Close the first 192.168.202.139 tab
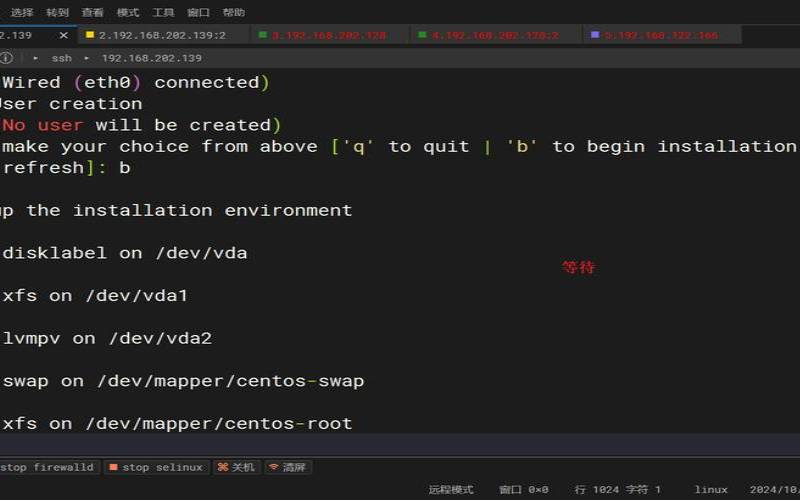The width and height of the screenshot is (800, 500). point(63,35)
